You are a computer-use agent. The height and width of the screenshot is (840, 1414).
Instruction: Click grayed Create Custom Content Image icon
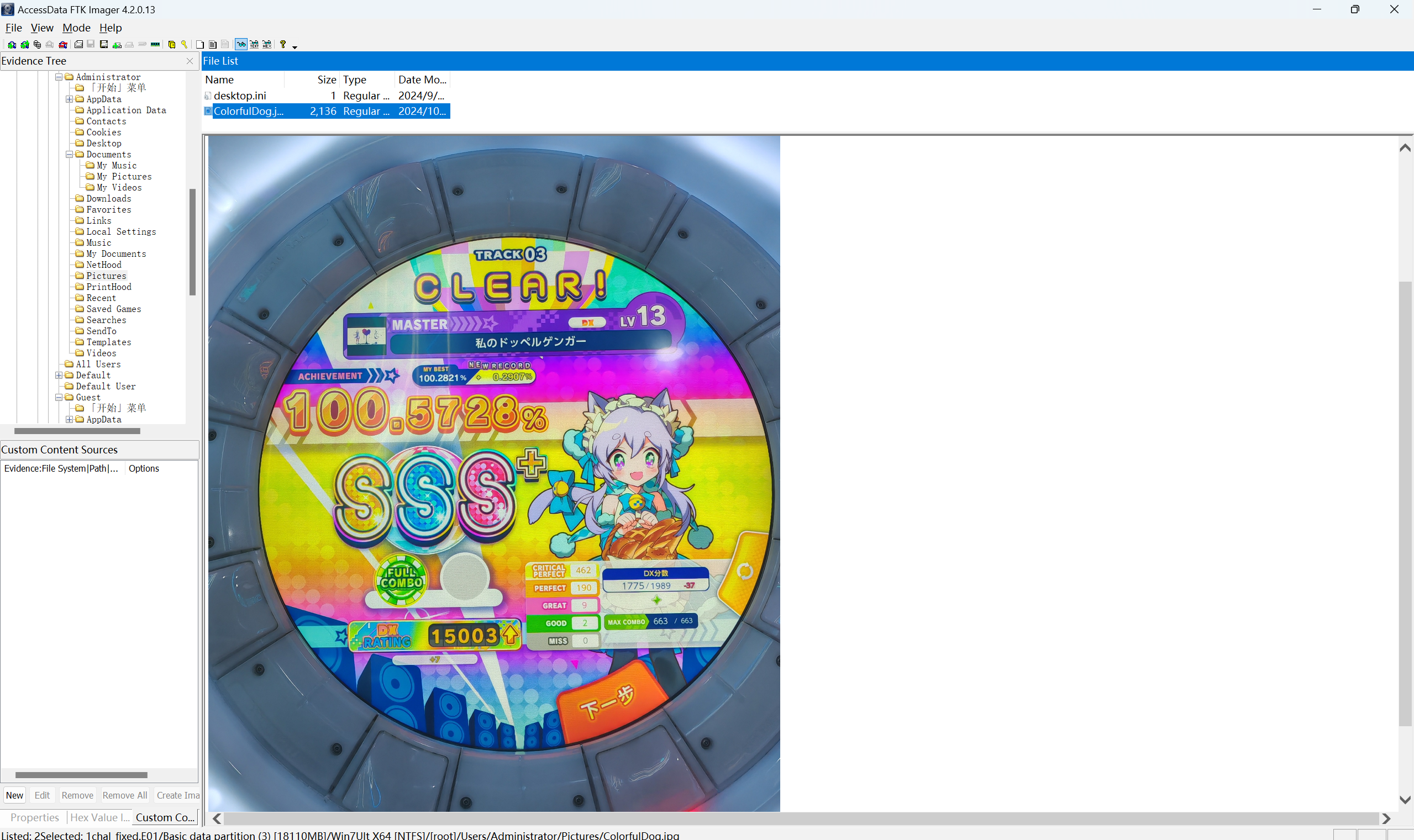click(x=130, y=44)
